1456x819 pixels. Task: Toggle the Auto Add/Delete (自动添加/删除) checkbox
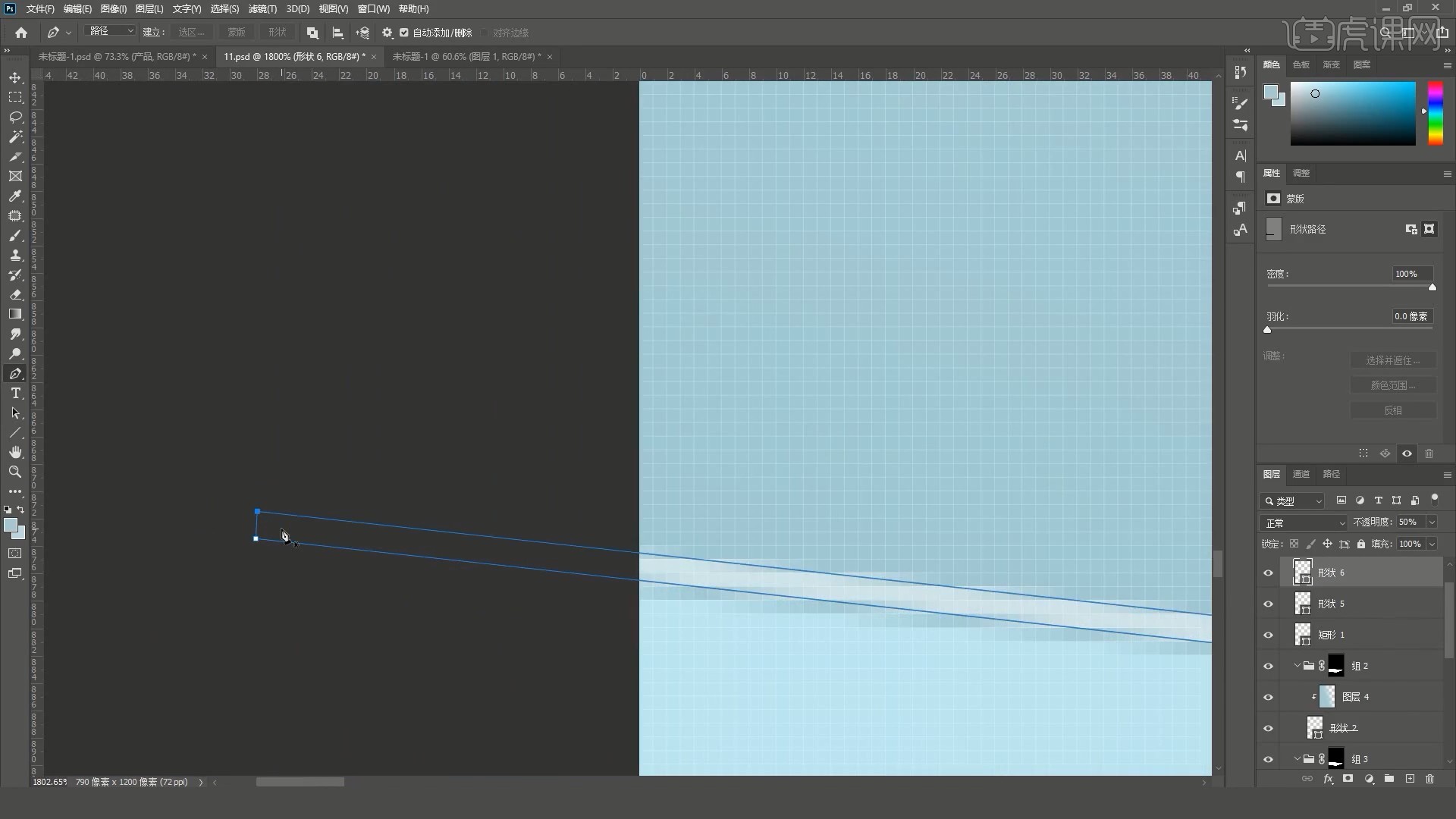404,33
